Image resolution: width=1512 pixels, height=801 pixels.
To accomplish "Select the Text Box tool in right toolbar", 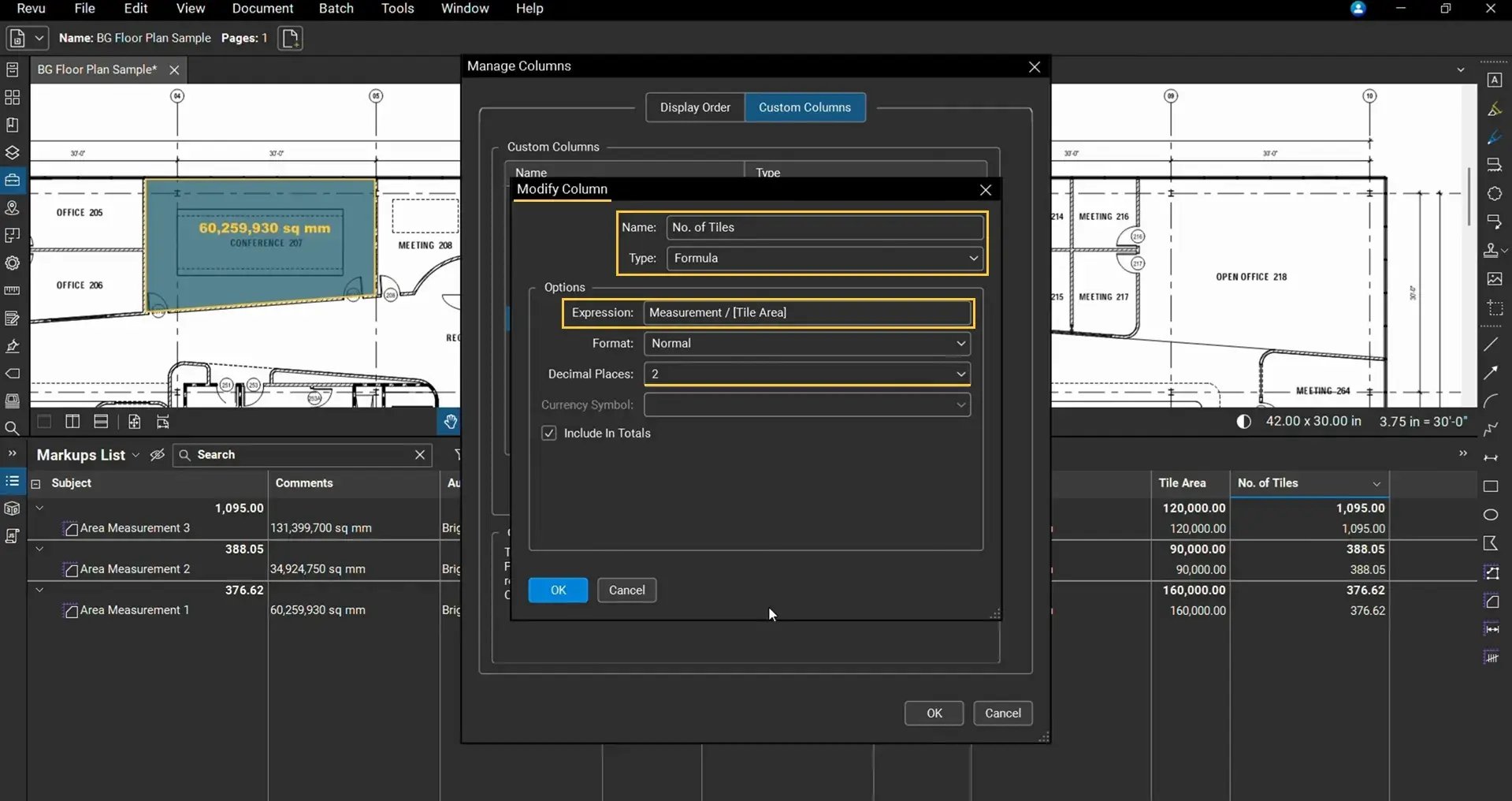I will click(x=1494, y=80).
